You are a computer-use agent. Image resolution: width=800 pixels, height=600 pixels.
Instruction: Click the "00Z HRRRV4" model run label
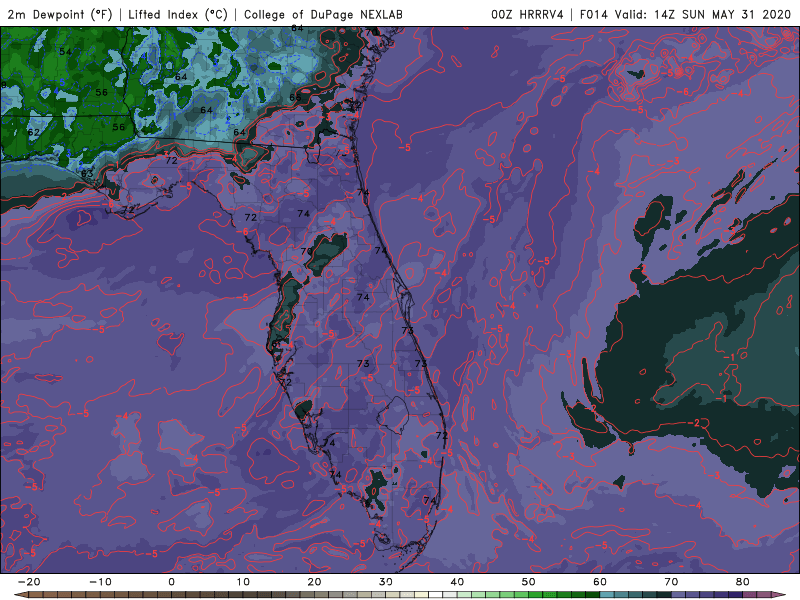(x=527, y=14)
